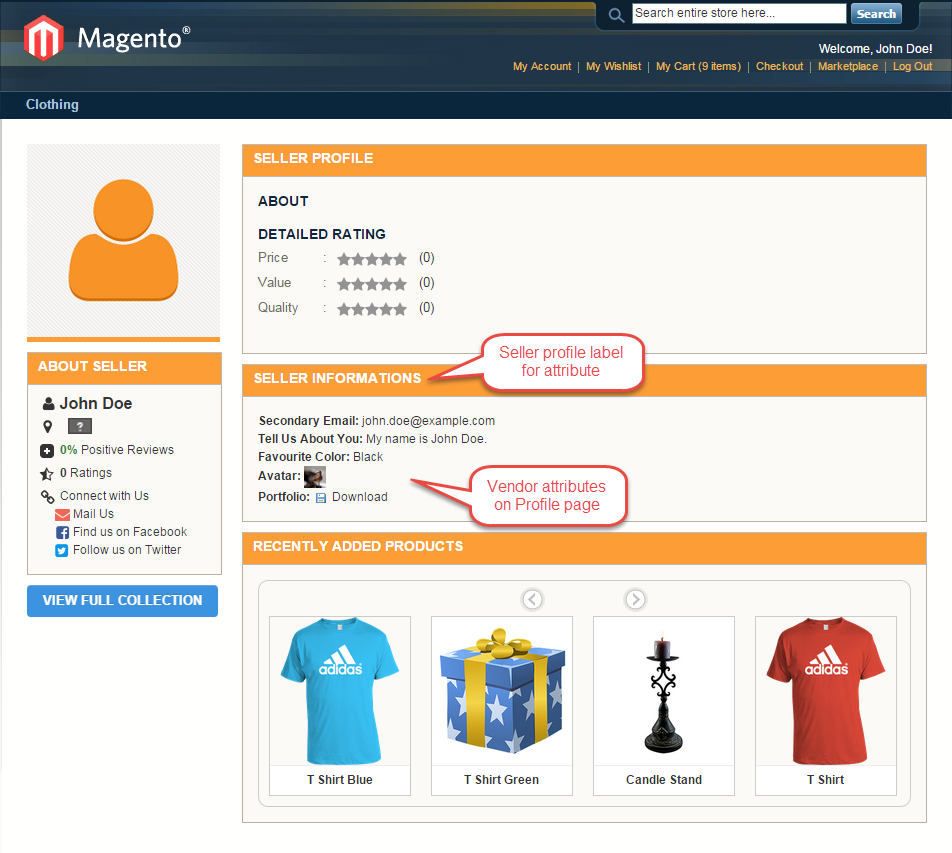Click the Twitter bird icon
Viewport: 952px width, 853px height.
pyautogui.click(x=62, y=549)
